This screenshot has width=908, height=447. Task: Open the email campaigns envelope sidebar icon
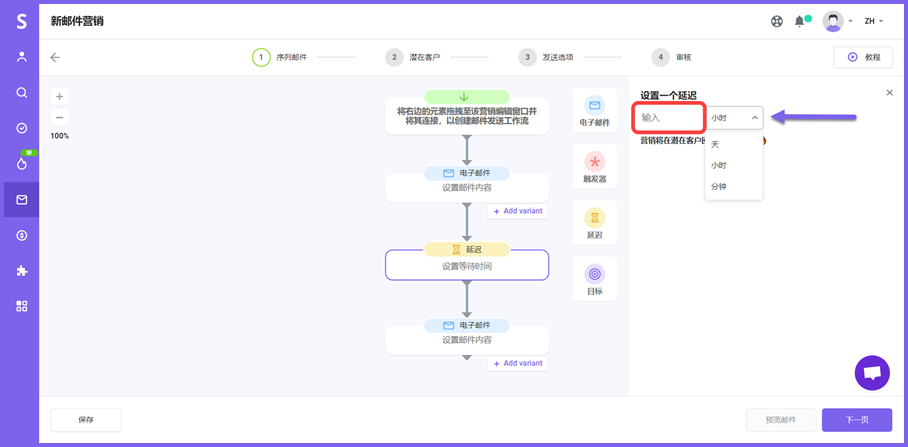21,200
